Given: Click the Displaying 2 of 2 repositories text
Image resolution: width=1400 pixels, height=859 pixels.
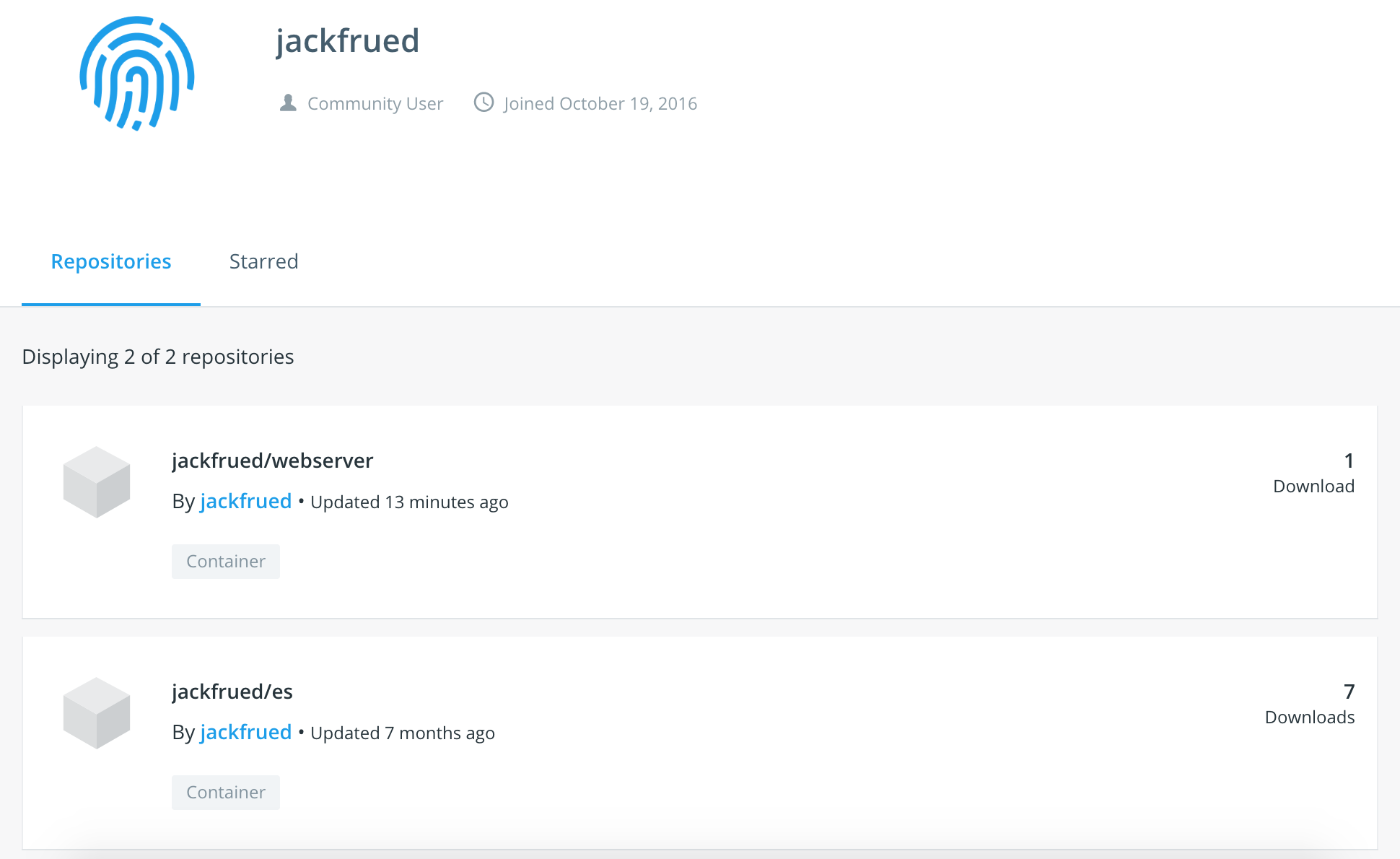Looking at the screenshot, I should point(158,357).
